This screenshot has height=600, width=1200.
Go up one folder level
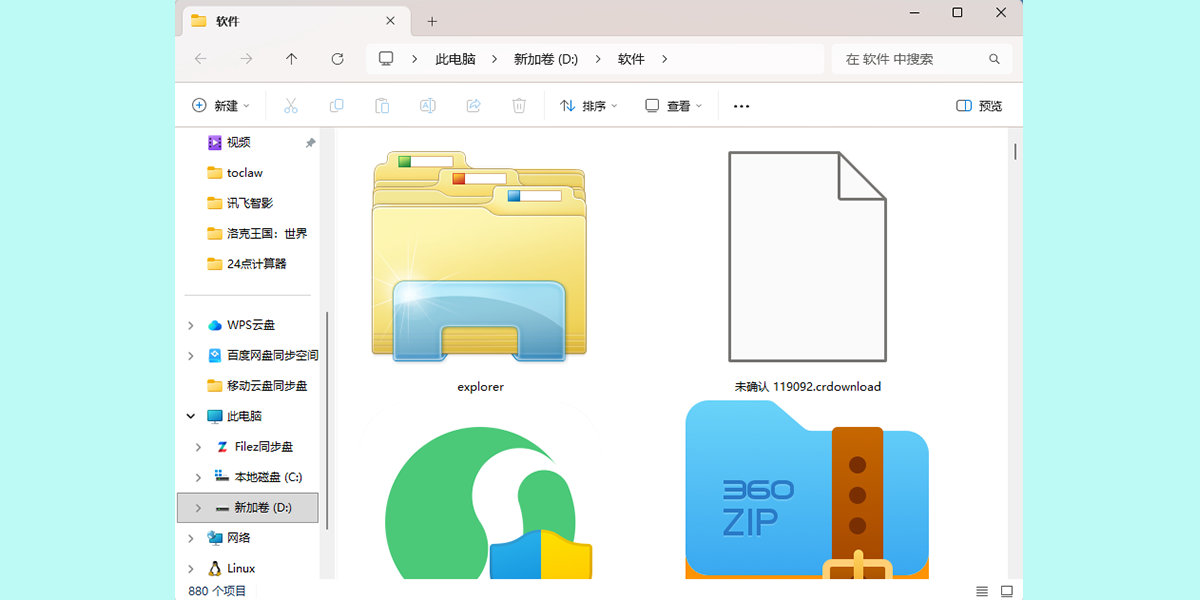click(x=291, y=59)
